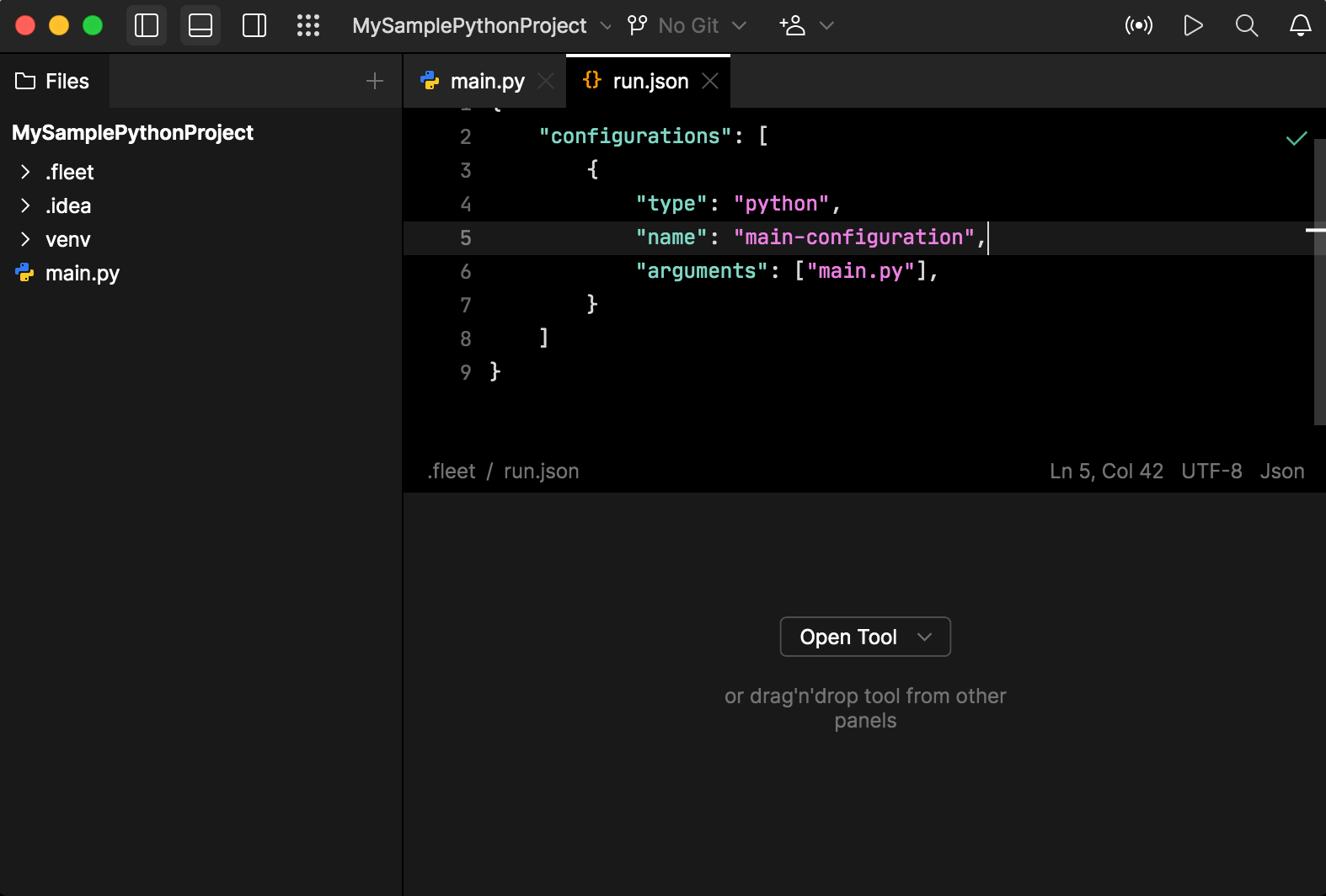This screenshot has width=1326, height=896.
Task: Expand the venv folder
Action: click(x=25, y=240)
